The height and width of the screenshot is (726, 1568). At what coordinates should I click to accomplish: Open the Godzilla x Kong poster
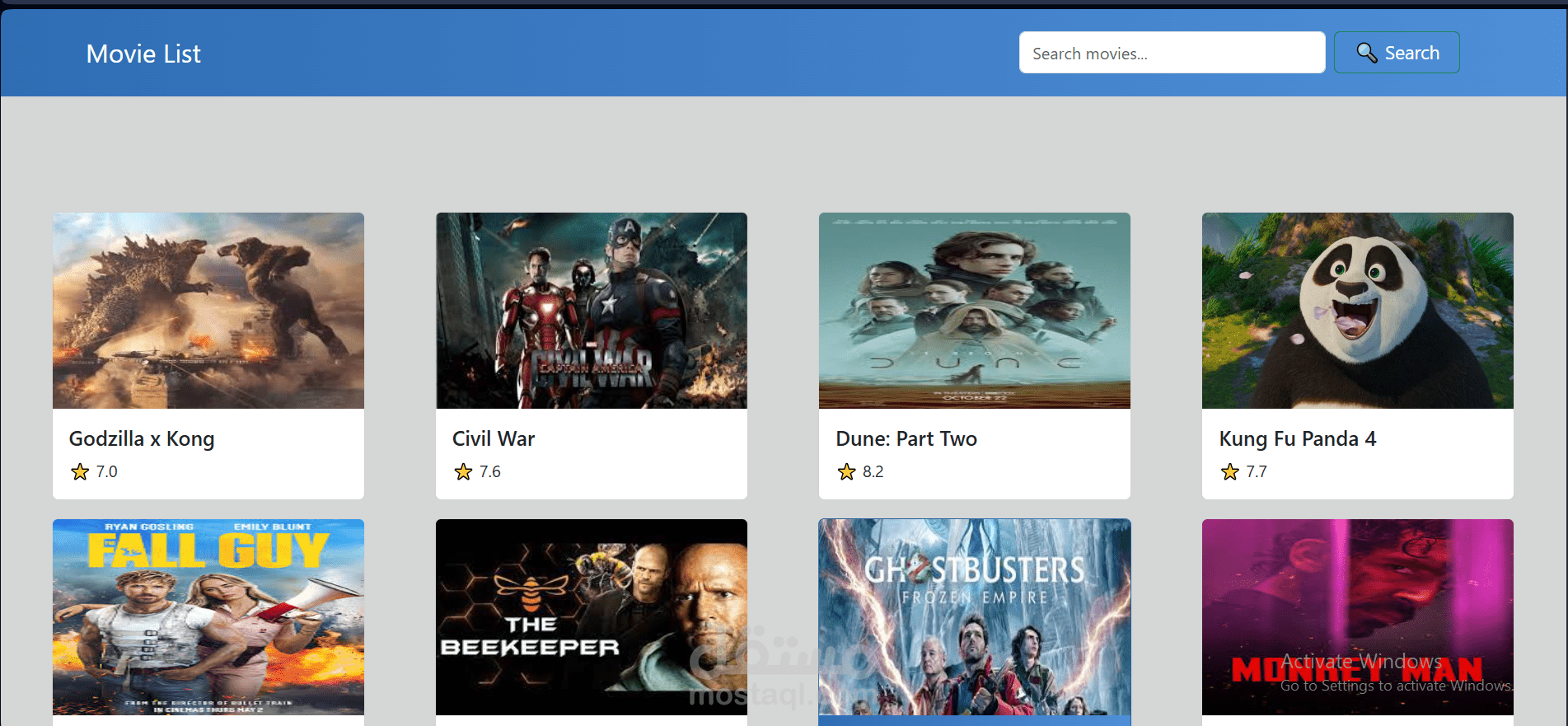pos(208,311)
